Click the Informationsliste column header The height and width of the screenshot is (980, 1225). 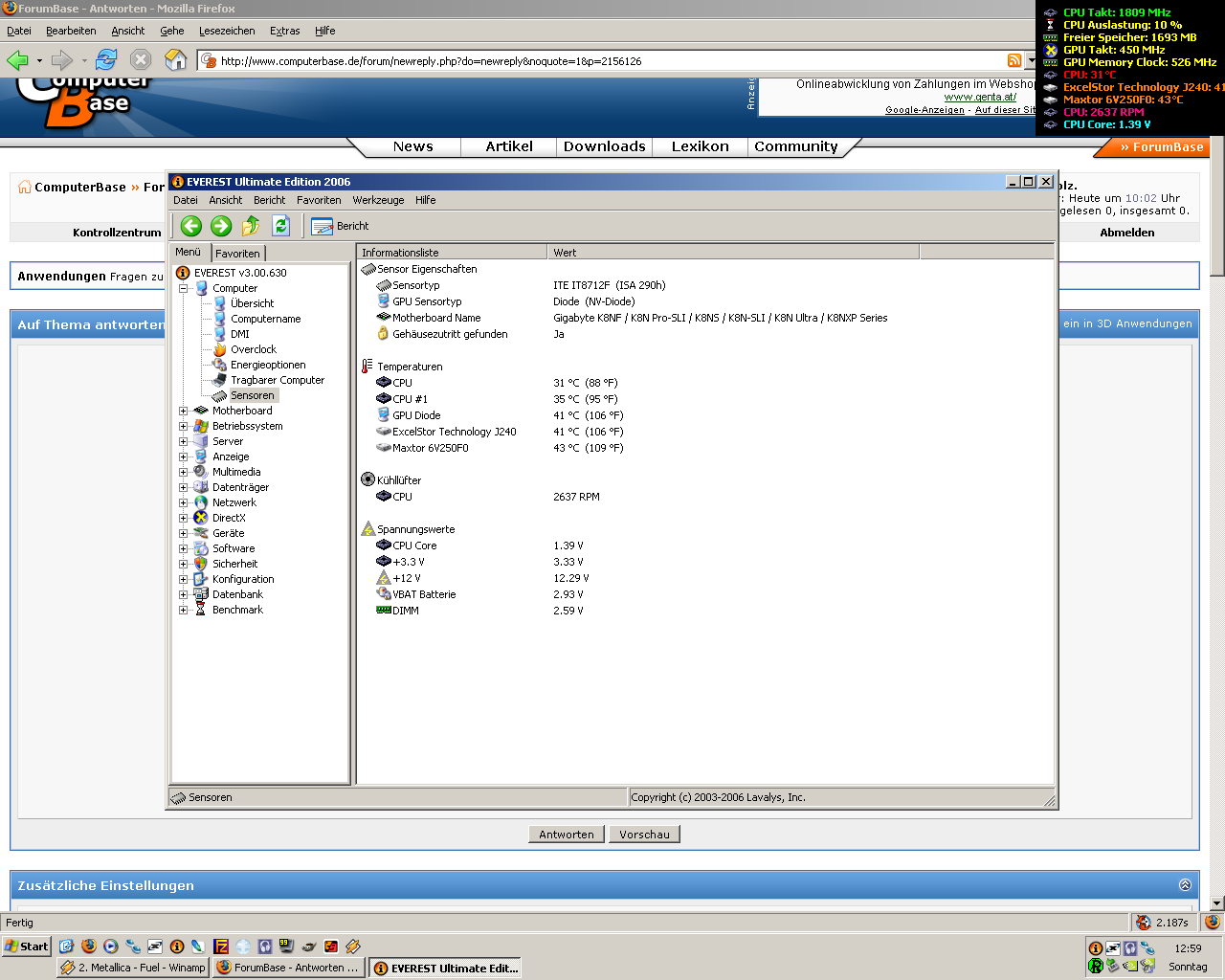453,253
